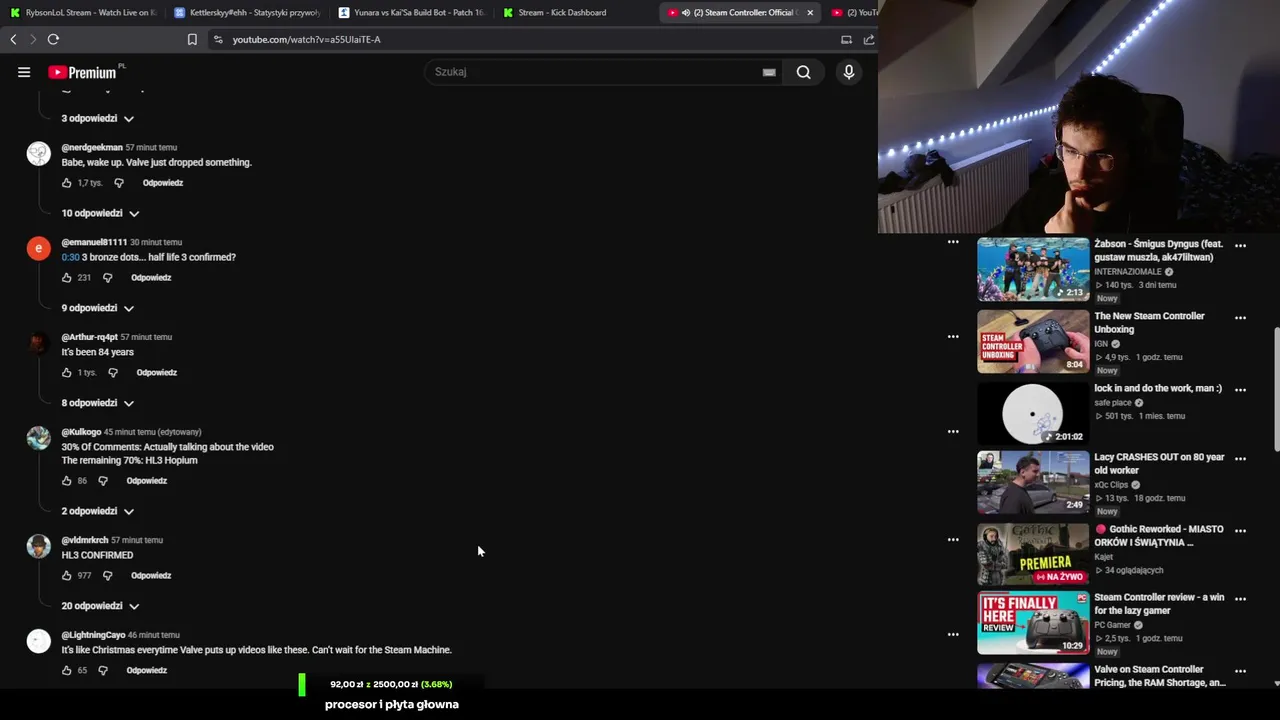Open 'Valve on Steam Controller Pricing' title
The width and height of the screenshot is (1280, 720).
1160,676
